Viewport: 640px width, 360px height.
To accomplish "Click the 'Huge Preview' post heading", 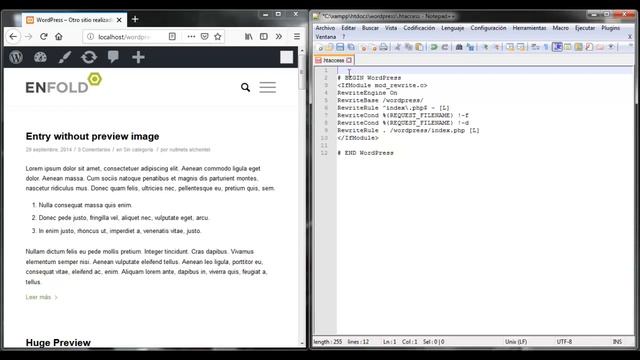I will click(58, 342).
